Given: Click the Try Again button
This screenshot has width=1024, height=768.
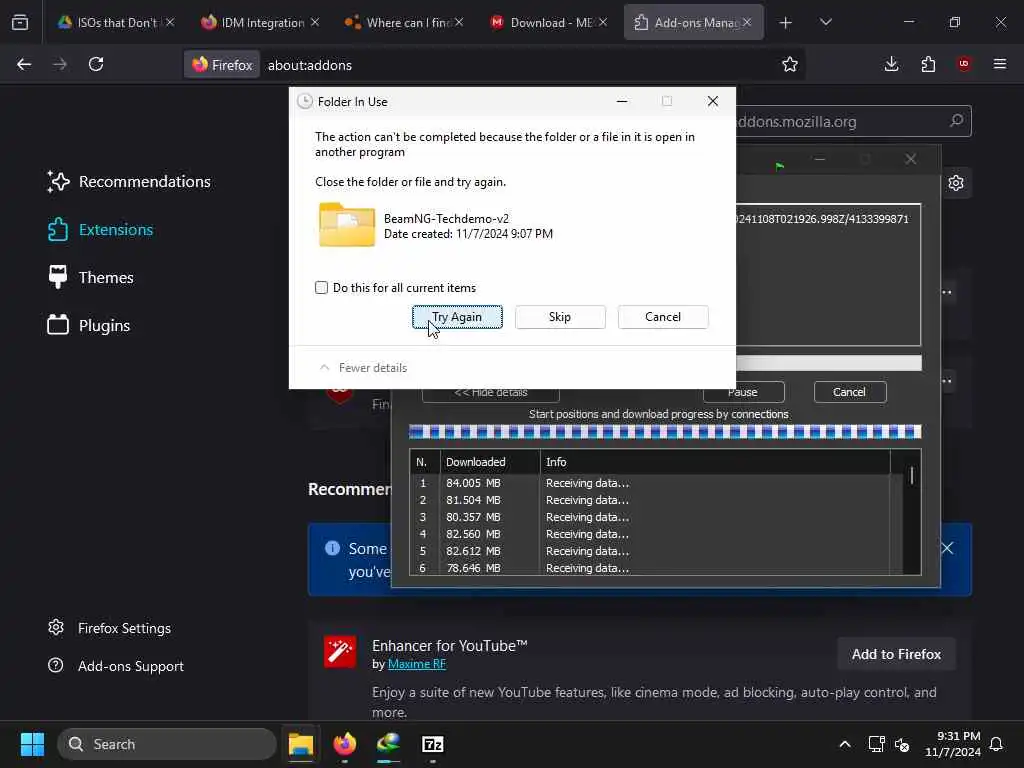Looking at the screenshot, I should (457, 317).
